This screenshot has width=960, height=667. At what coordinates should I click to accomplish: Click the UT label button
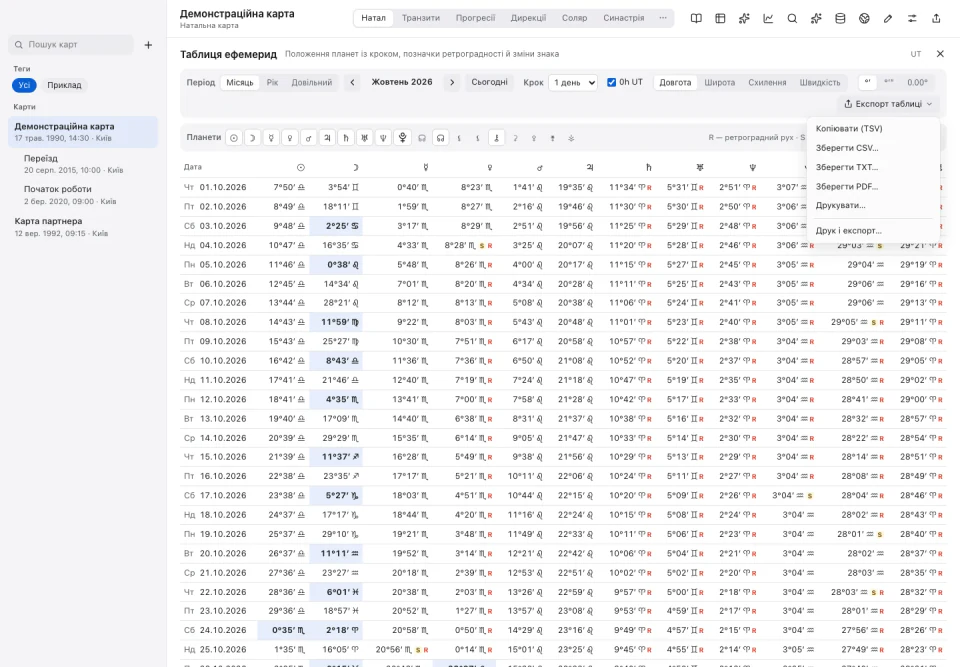tap(916, 54)
